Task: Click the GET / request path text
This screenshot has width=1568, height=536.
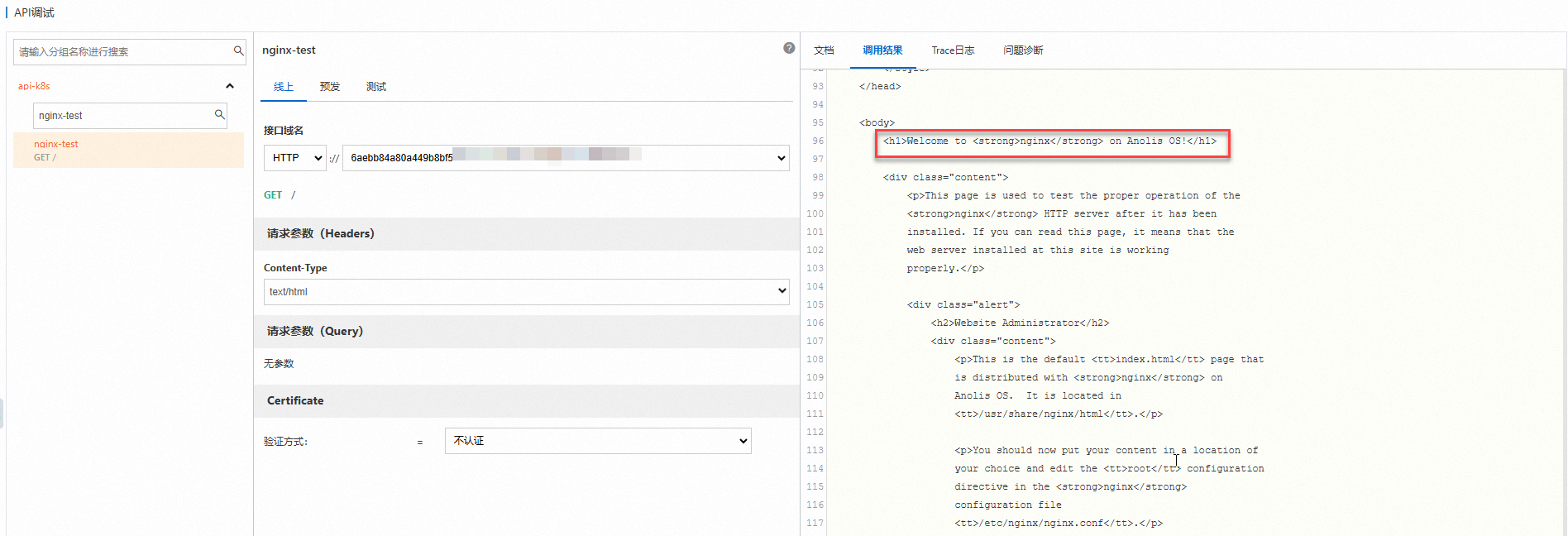Action: [x=280, y=195]
